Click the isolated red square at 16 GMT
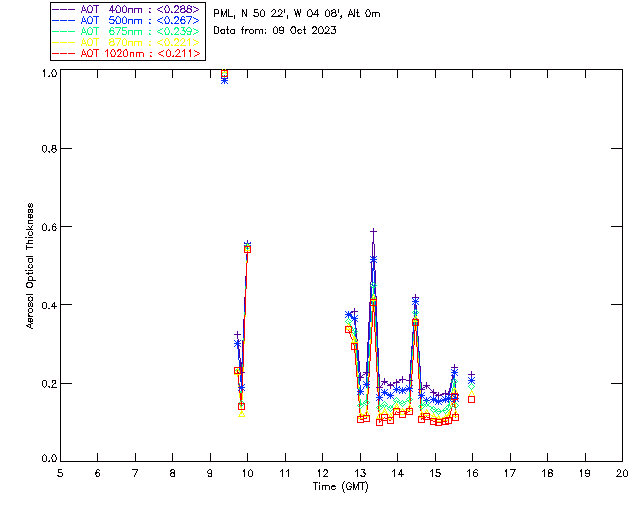The image size is (640, 512). [x=471, y=399]
